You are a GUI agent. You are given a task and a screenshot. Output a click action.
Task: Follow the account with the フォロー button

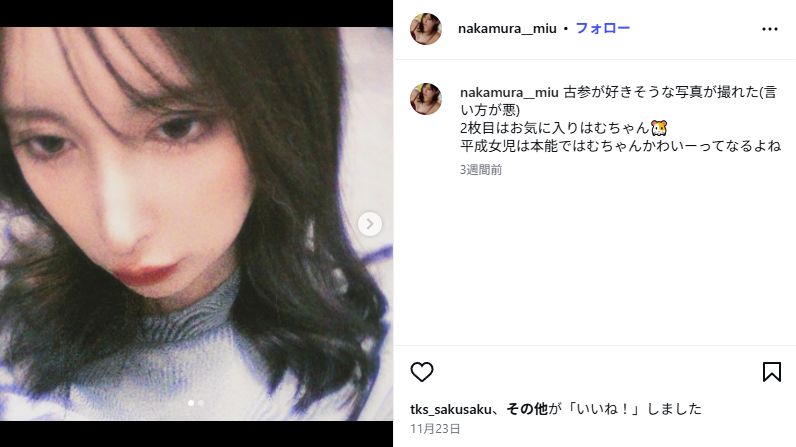[602, 28]
